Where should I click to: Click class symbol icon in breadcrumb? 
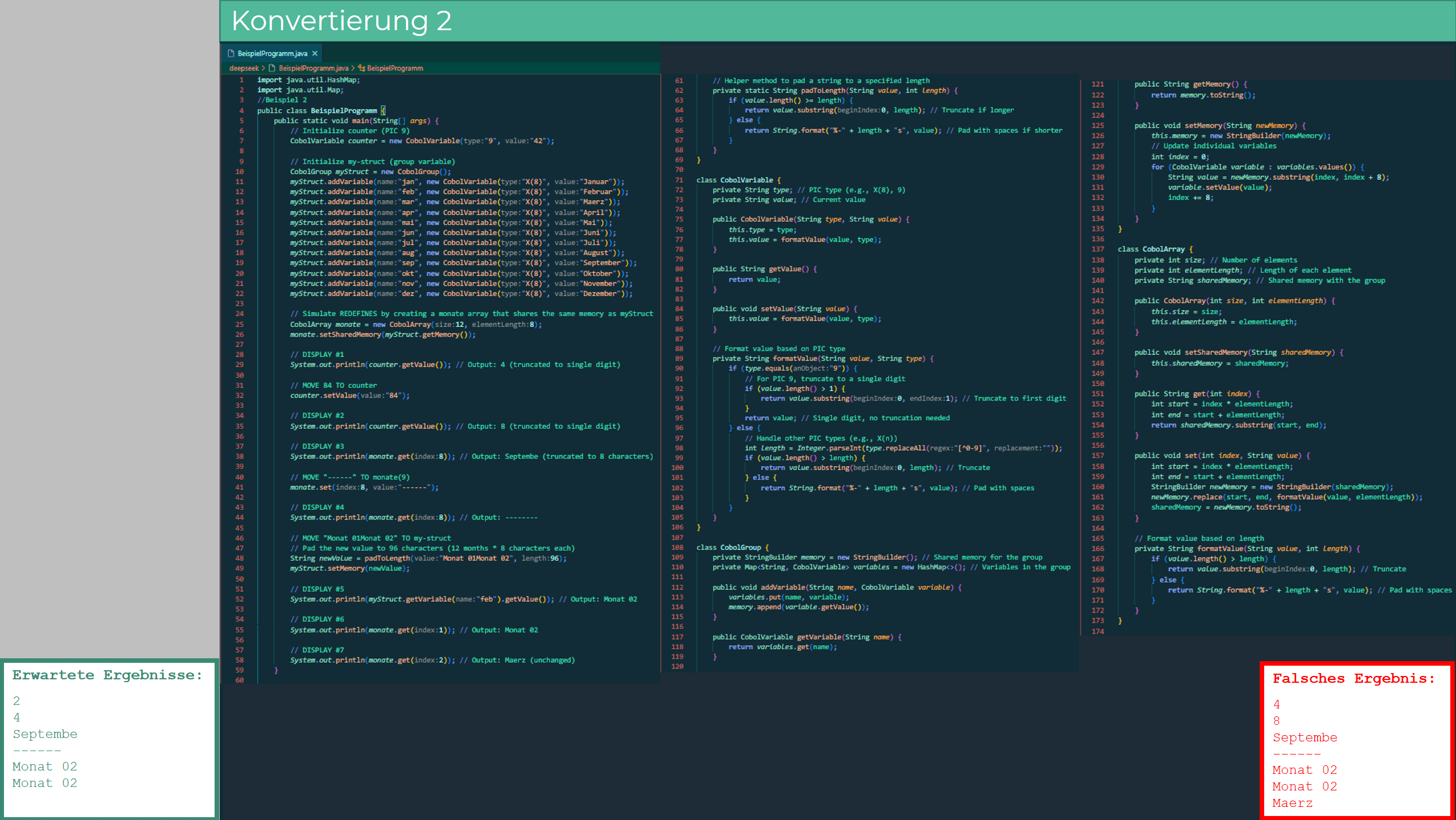[361, 68]
